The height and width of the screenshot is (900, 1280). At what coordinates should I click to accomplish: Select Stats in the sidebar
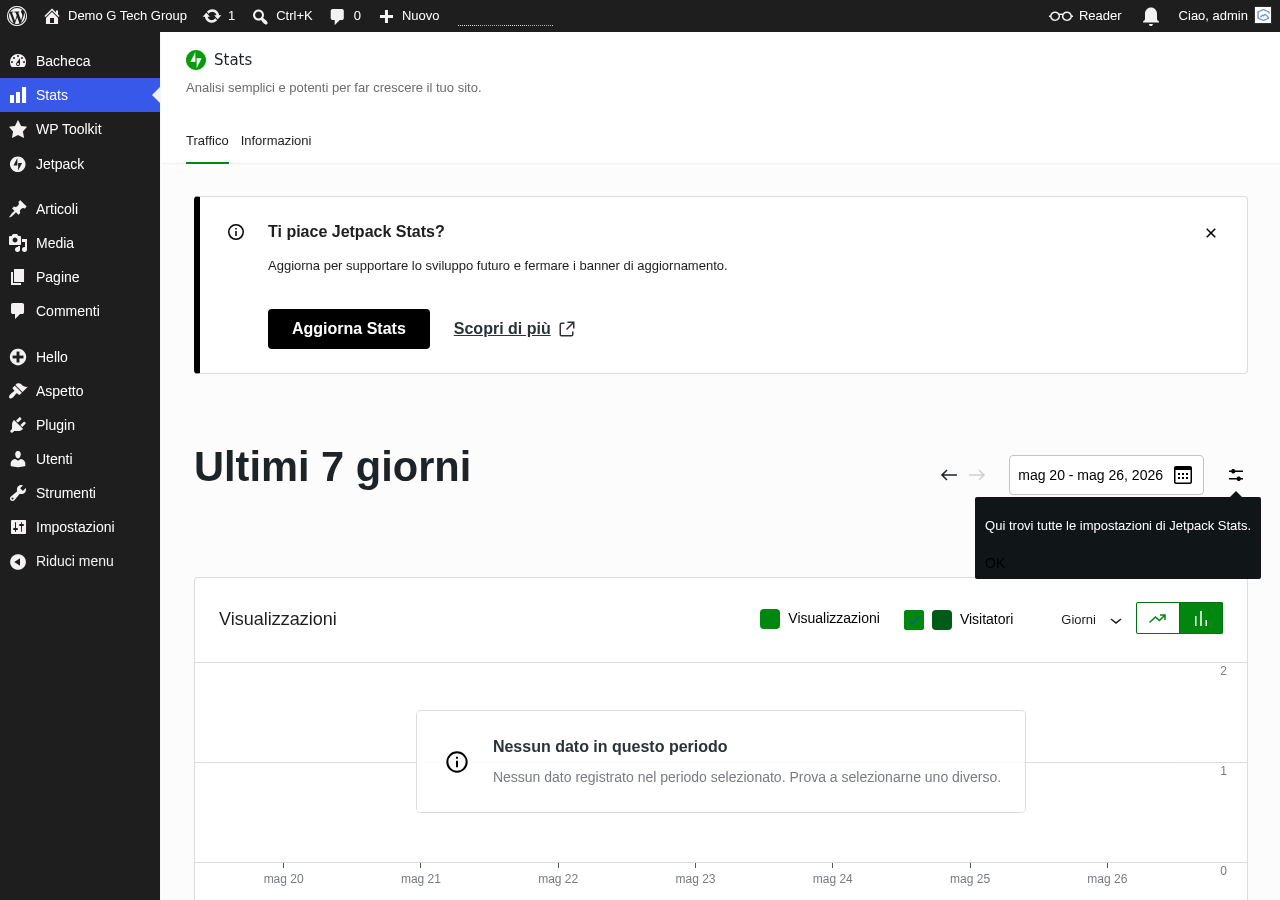click(x=80, y=95)
